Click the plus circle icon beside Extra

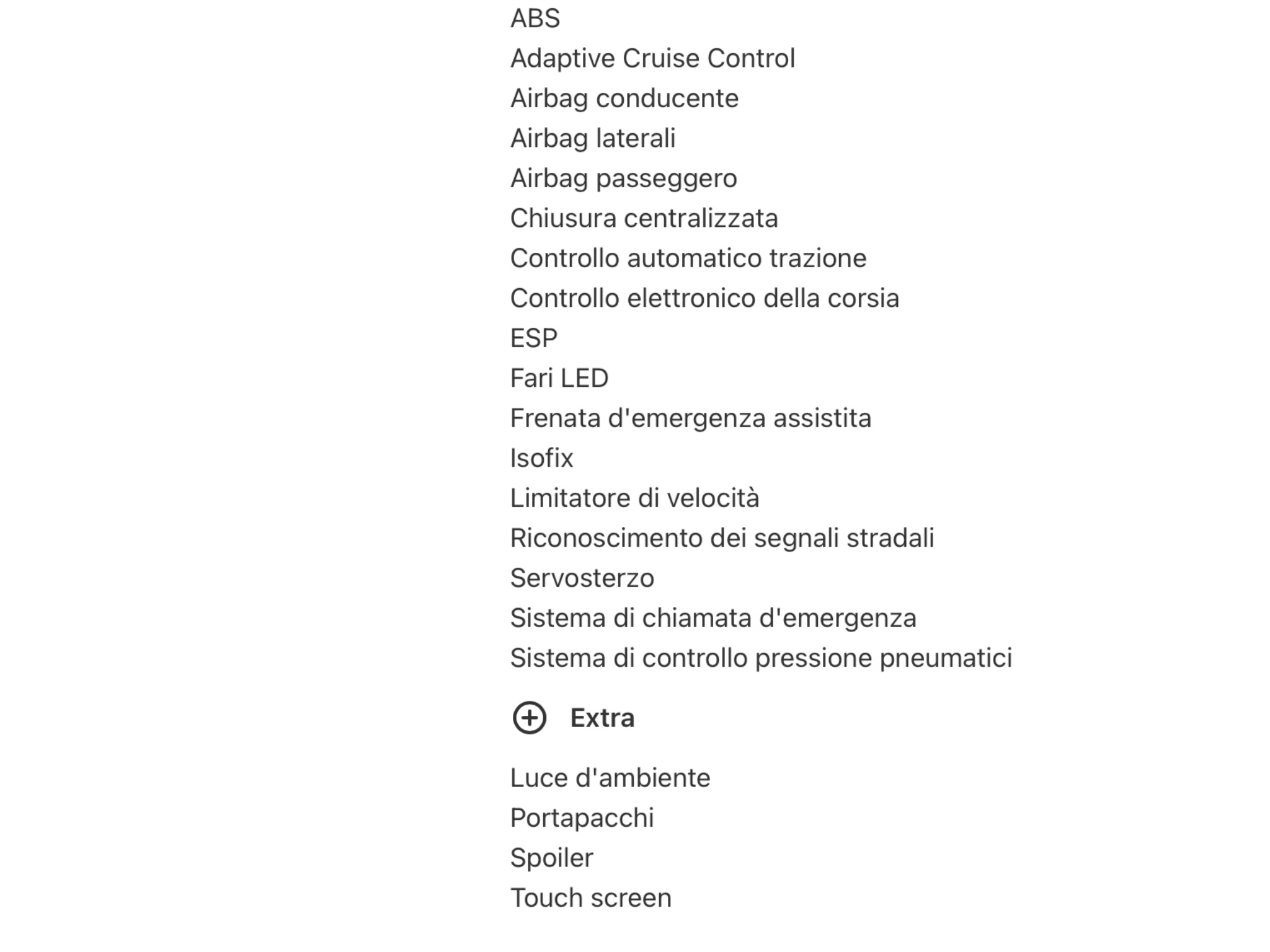(x=529, y=718)
